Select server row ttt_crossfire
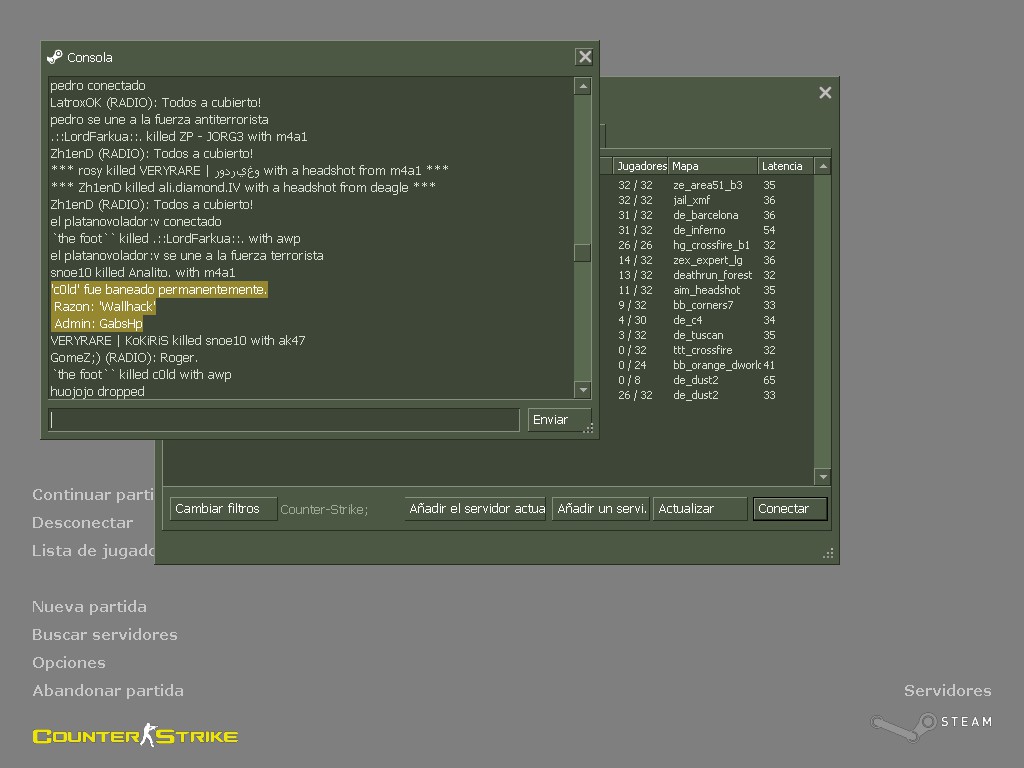Screen dimensions: 1024x768 (x=707, y=351)
